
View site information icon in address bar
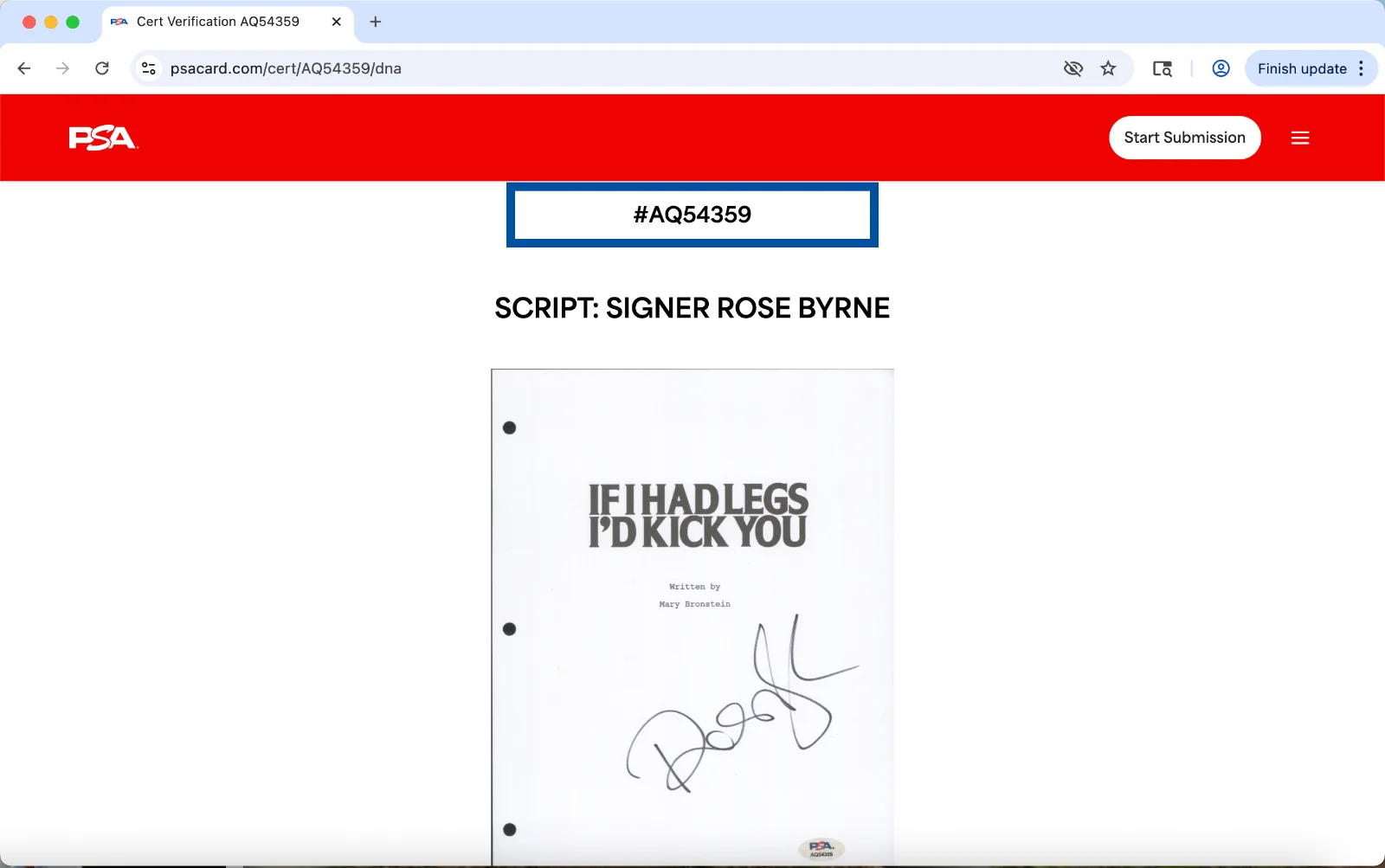[149, 68]
